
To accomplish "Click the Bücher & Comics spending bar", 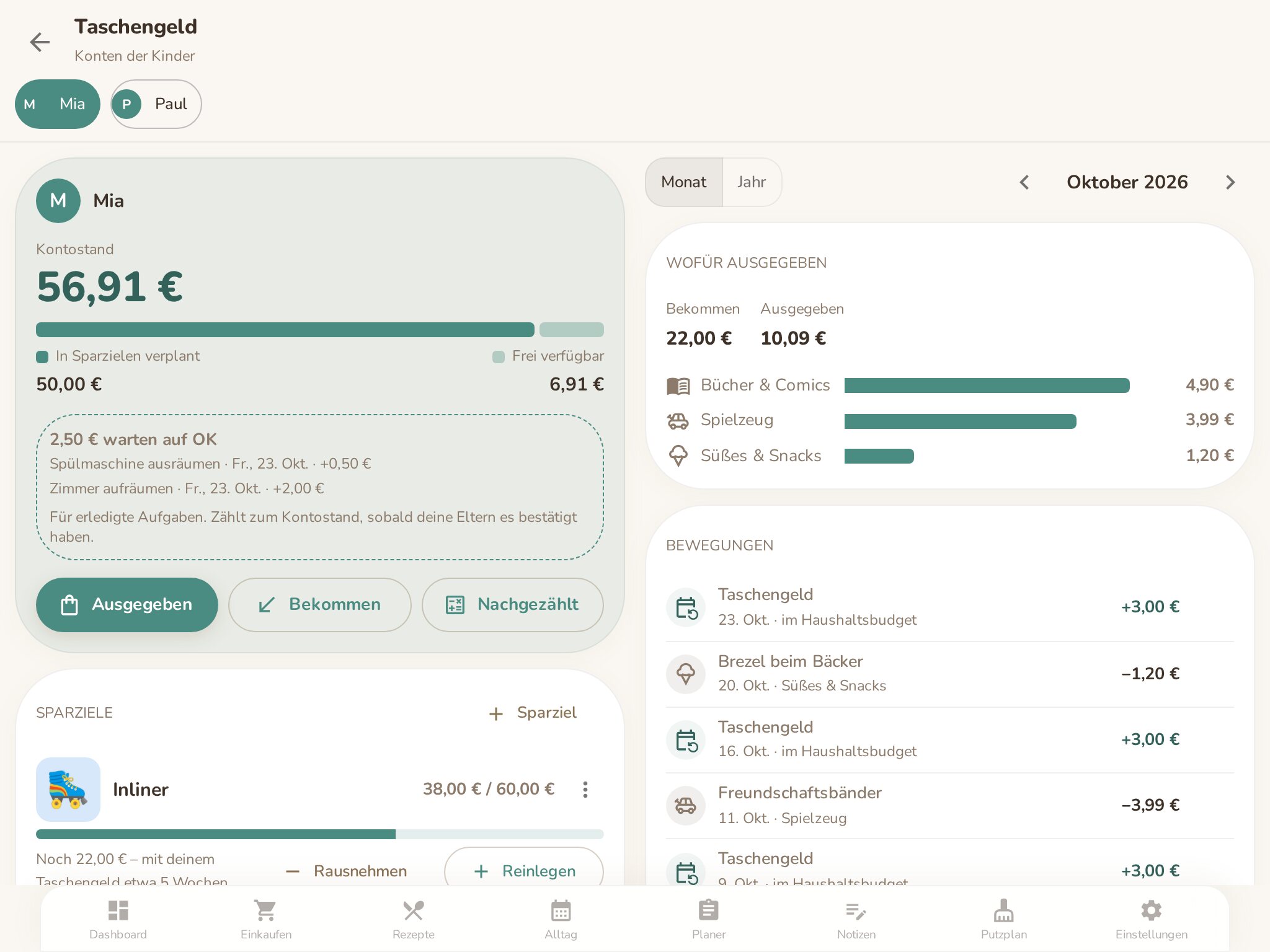I will [987, 386].
